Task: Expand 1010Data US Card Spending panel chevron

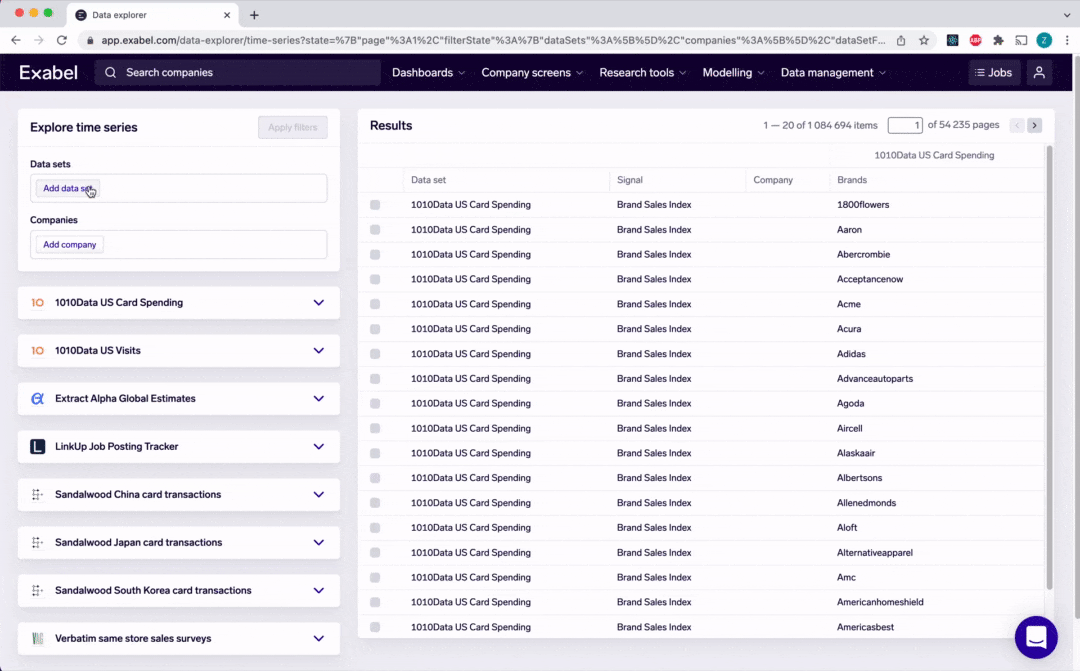Action: pos(319,302)
